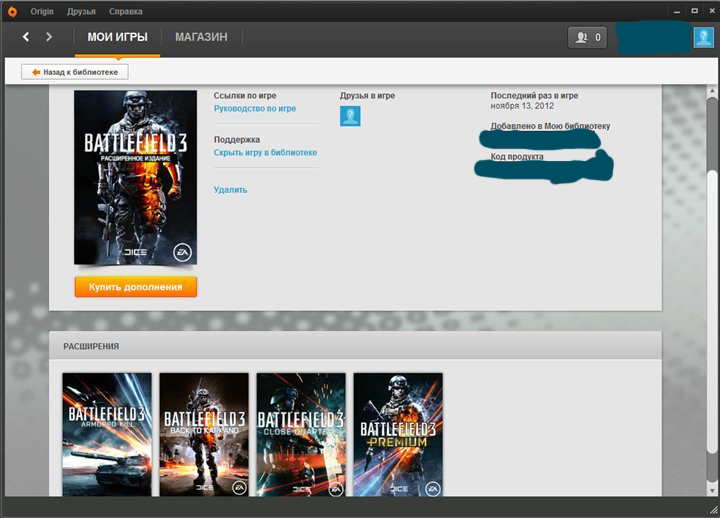Click the friend avatar under Друзья в игре

coord(350,116)
